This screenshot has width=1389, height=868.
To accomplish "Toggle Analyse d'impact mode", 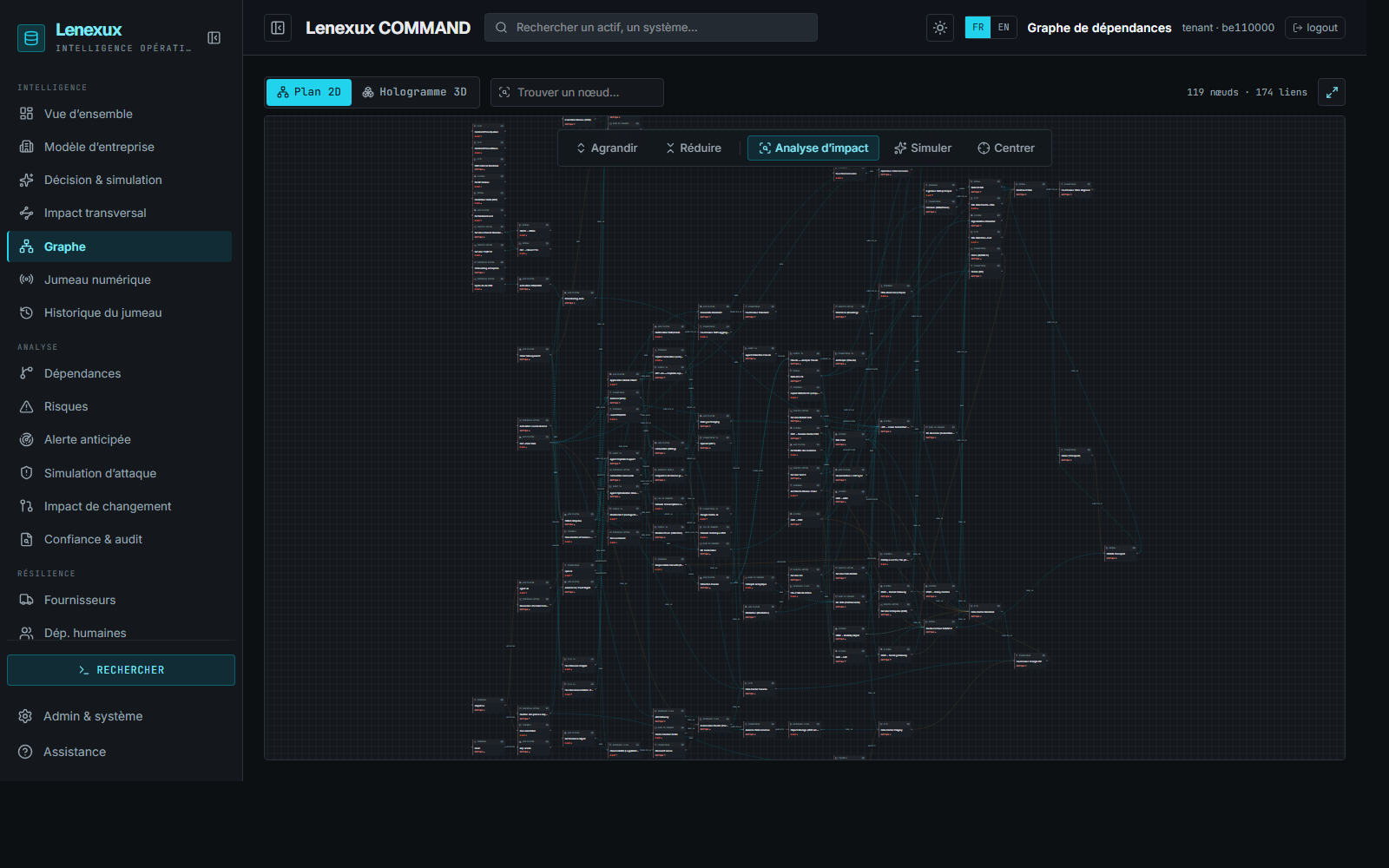I will pyautogui.click(x=813, y=148).
